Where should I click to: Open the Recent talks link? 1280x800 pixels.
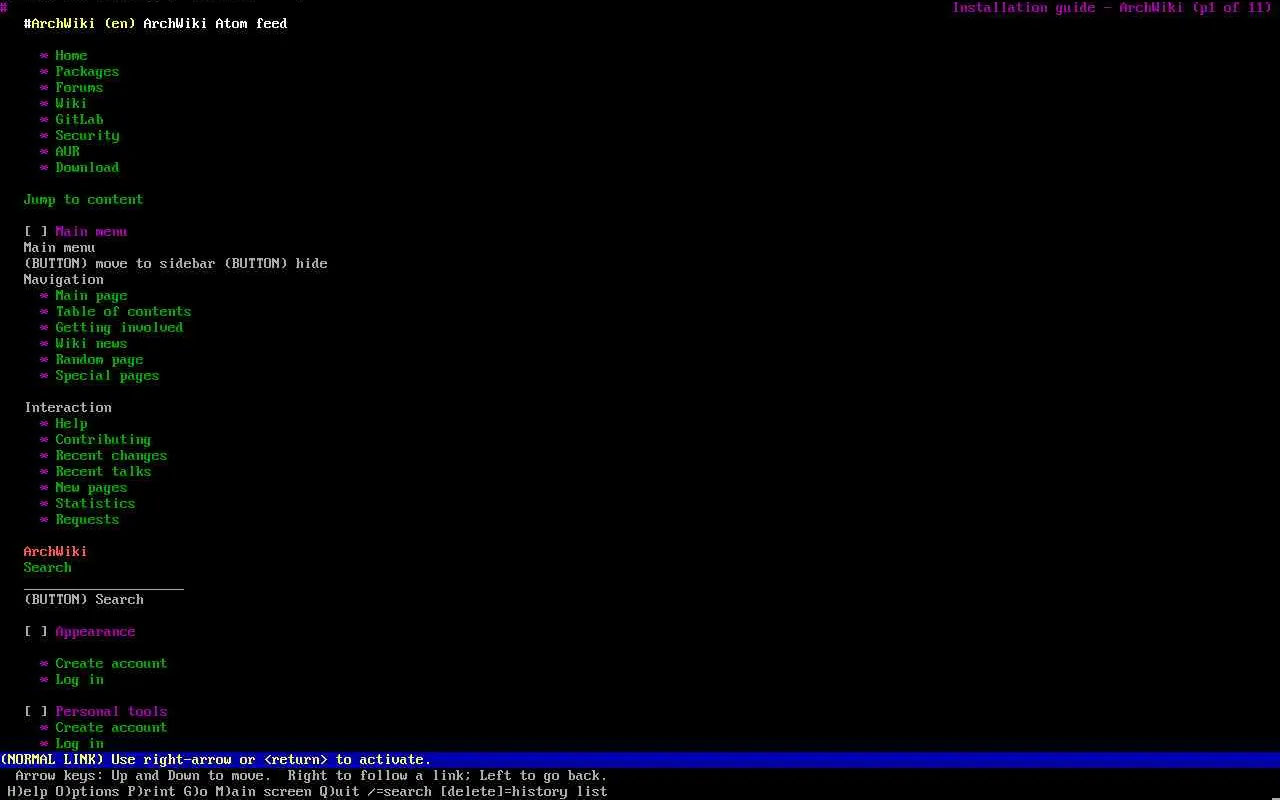pyautogui.click(x=103, y=471)
